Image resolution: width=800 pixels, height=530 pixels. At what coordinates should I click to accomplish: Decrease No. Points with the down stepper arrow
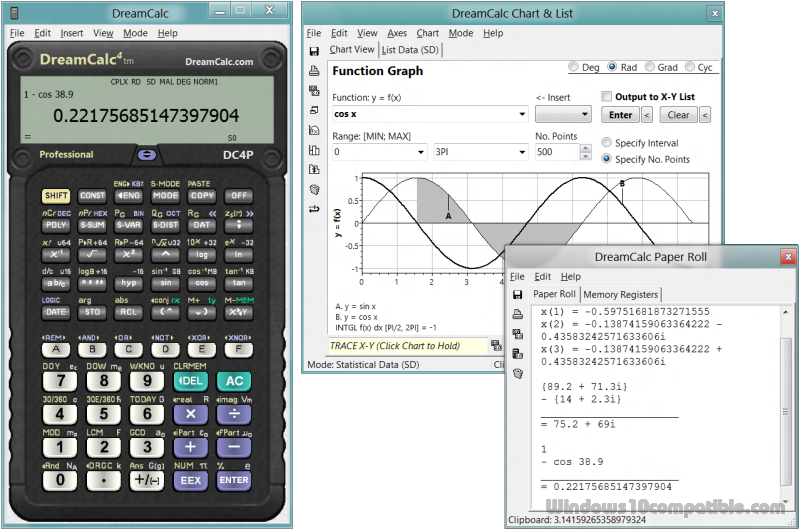[x=586, y=156]
